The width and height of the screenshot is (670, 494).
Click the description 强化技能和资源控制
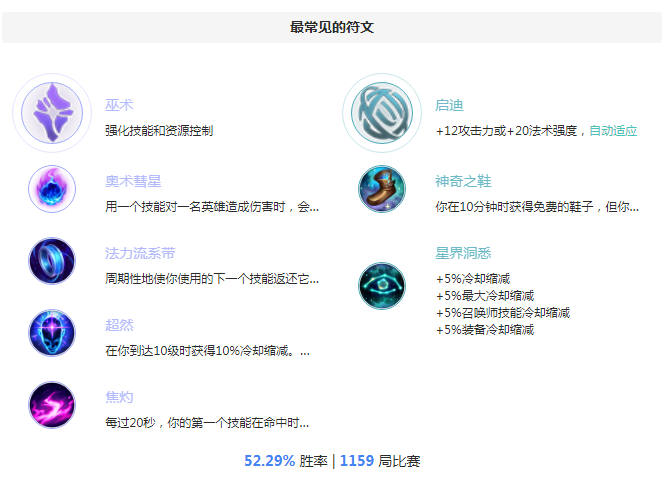[159, 131]
